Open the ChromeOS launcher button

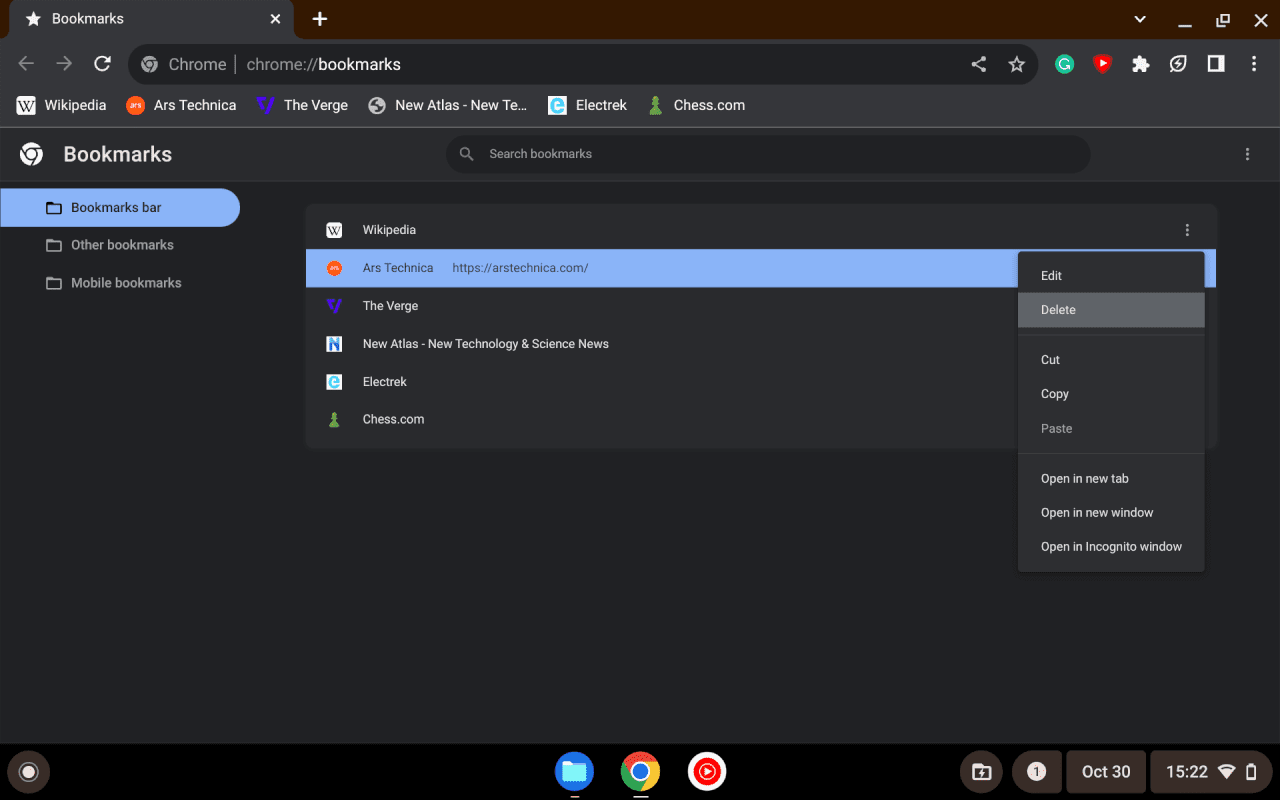[x=28, y=772]
